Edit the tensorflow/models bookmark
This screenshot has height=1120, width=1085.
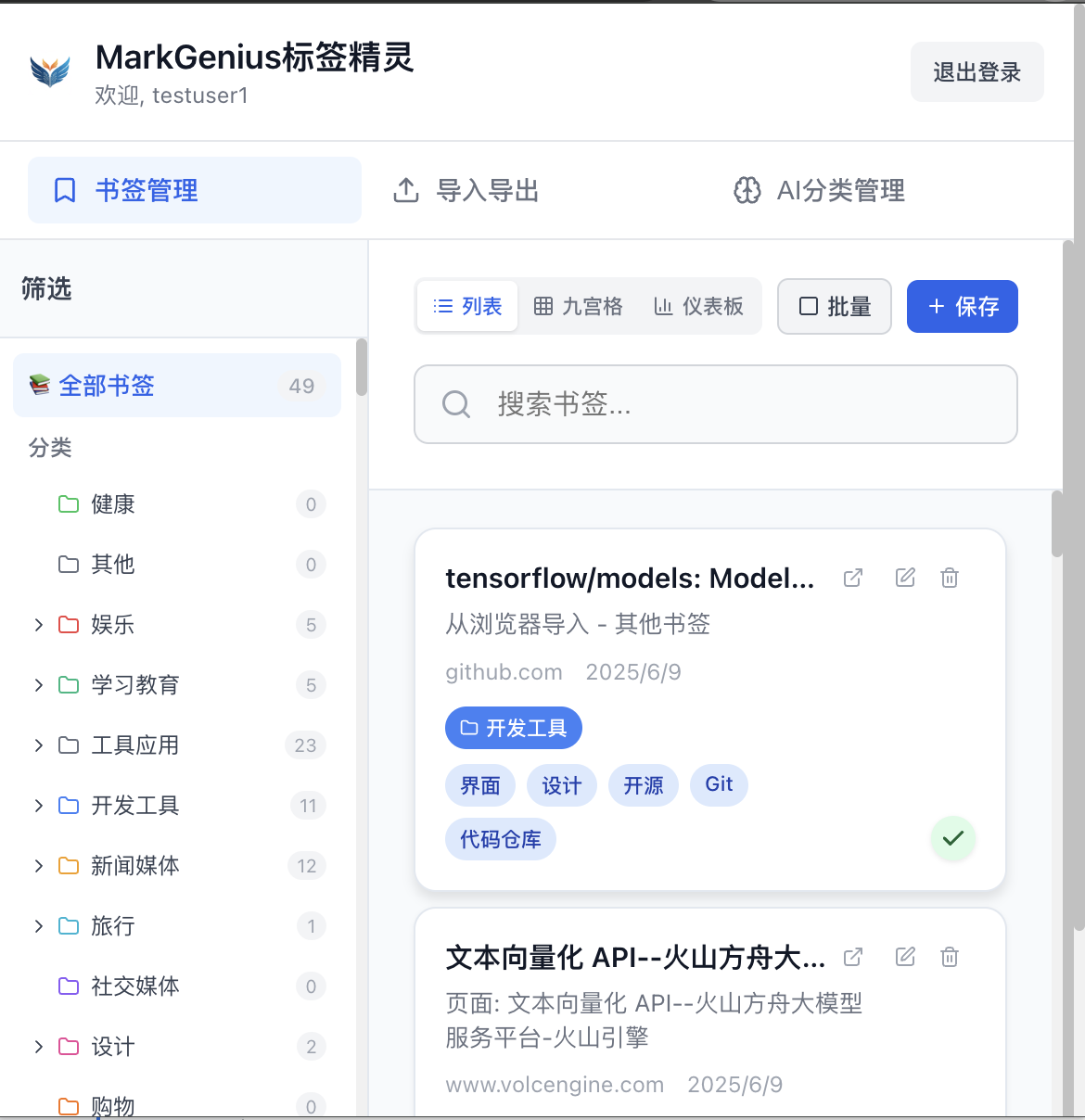[905, 579]
